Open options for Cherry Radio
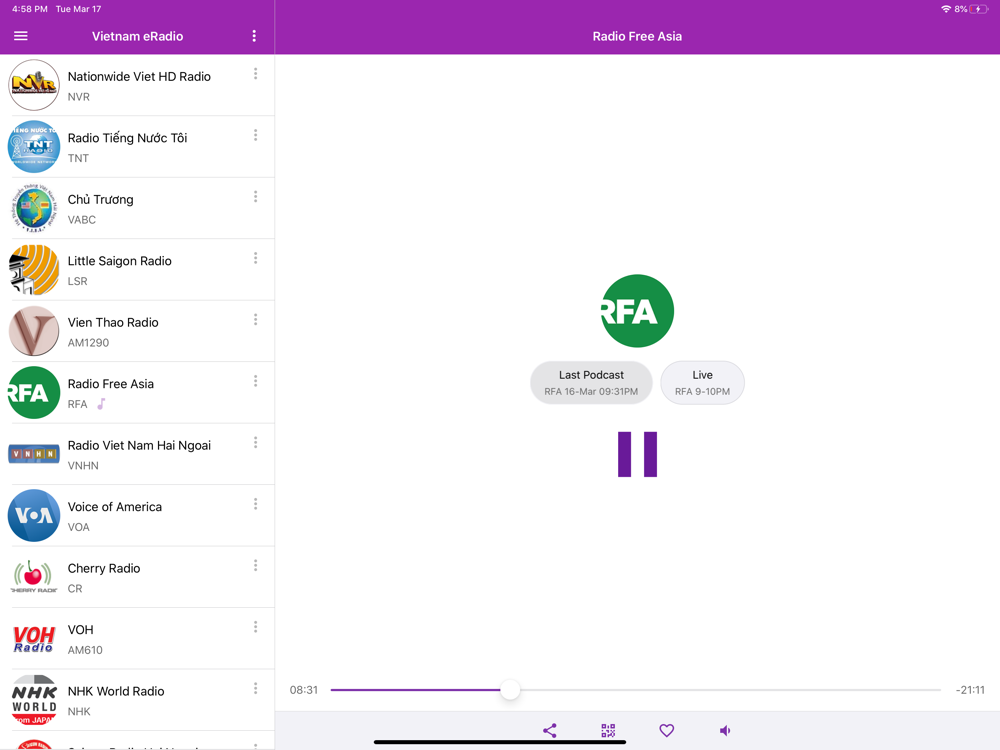Image resolution: width=1000 pixels, height=750 pixels. click(256, 566)
